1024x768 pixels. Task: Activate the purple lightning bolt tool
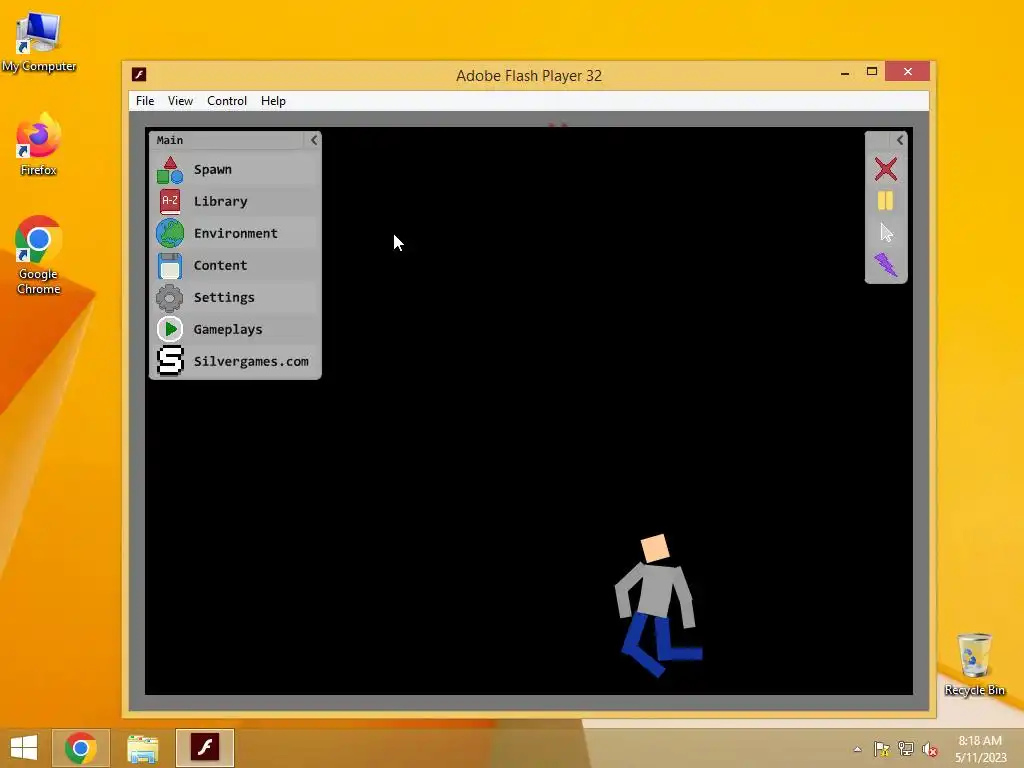[886, 264]
